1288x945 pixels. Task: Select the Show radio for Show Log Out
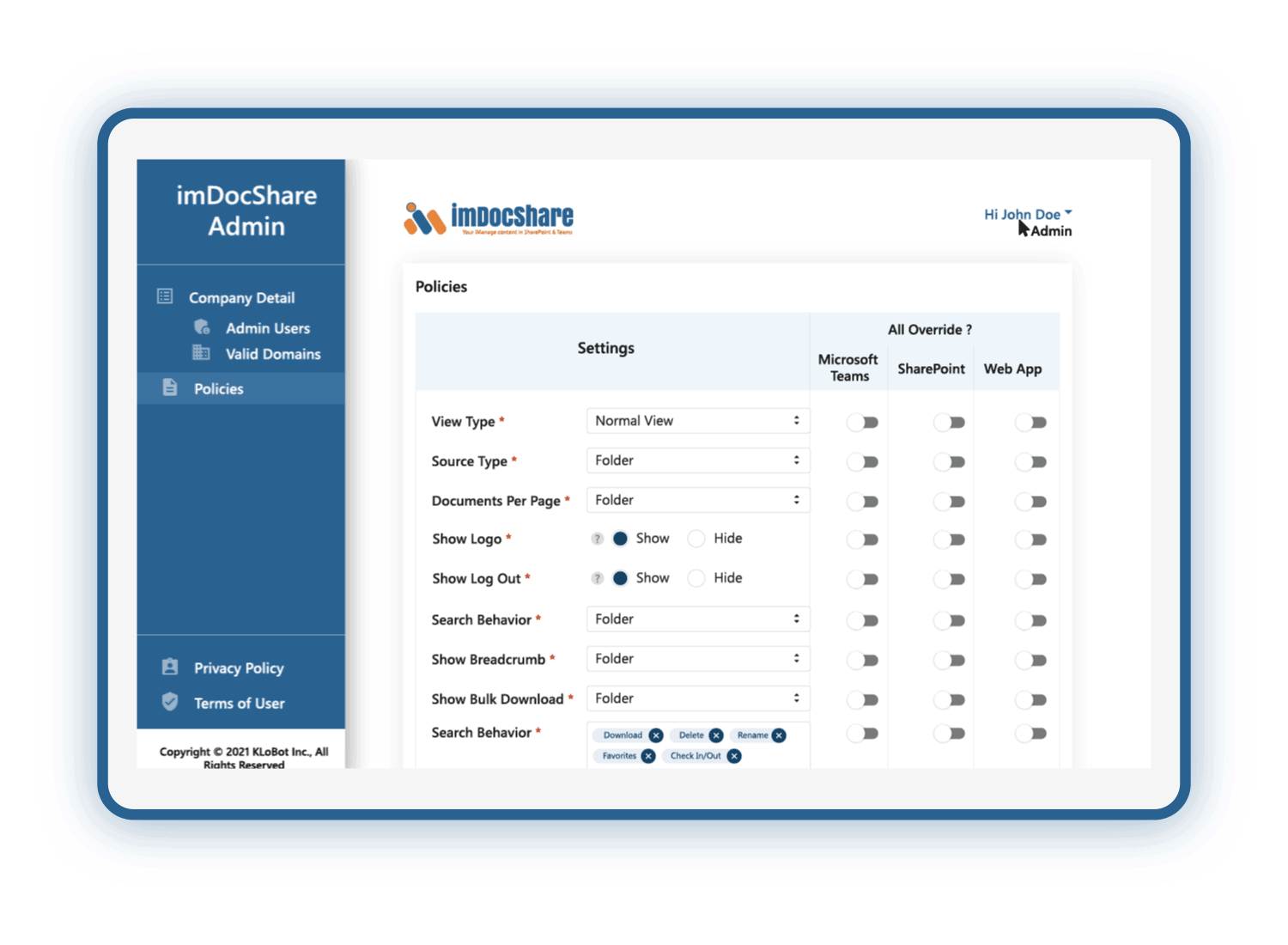[620, 578]
